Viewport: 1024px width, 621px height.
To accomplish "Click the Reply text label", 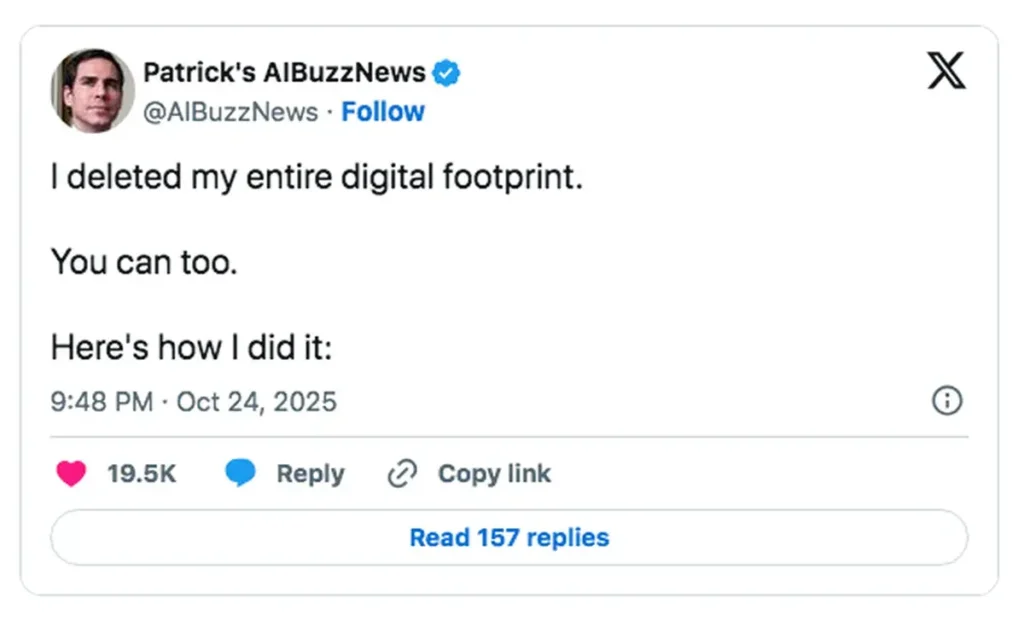I will 310,474.
